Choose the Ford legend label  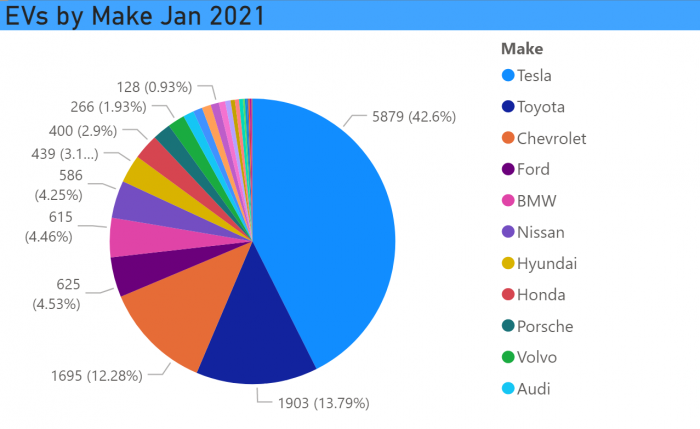point(533,170)
